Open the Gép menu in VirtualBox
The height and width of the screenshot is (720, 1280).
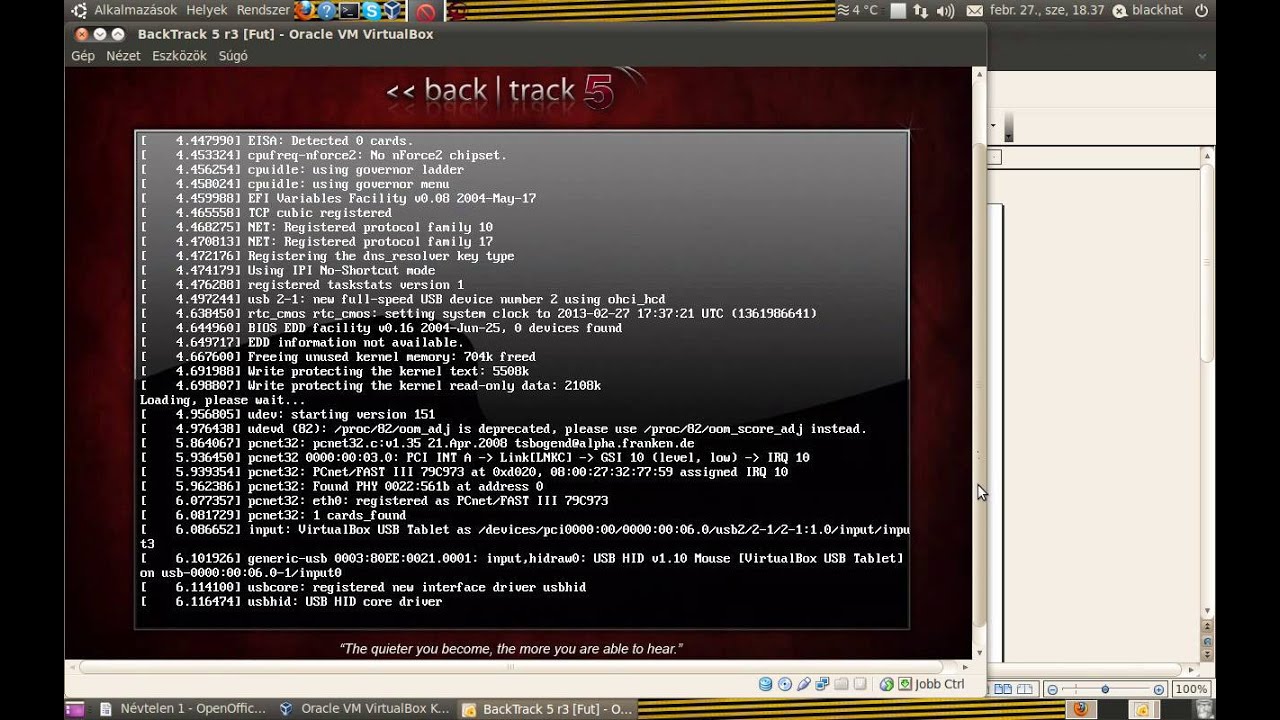82,56
